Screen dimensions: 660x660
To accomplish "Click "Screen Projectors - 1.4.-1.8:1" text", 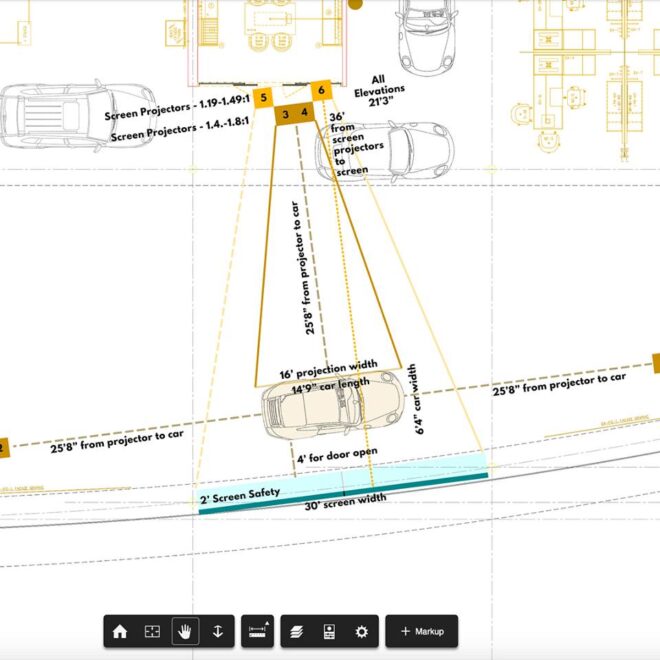I will point(180,129).
